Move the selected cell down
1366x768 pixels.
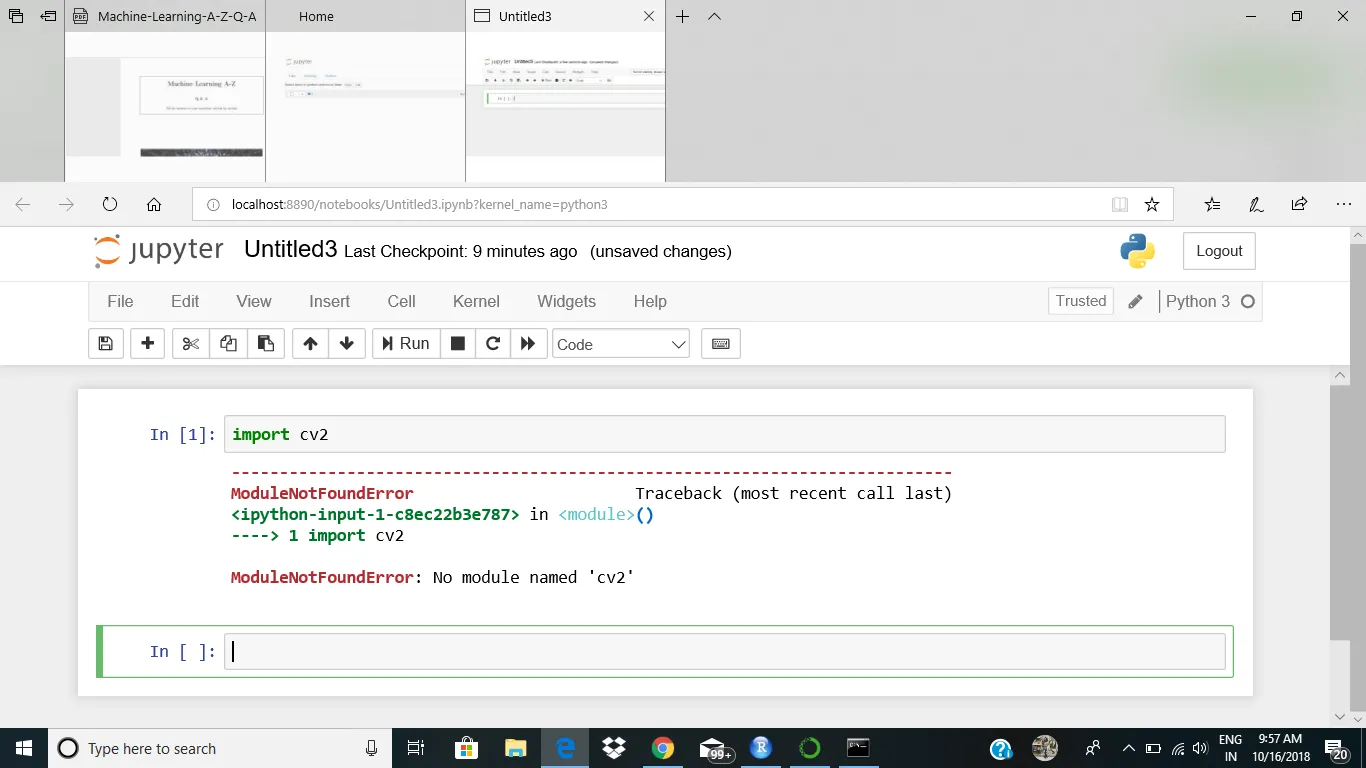click(x=347, y=344)
